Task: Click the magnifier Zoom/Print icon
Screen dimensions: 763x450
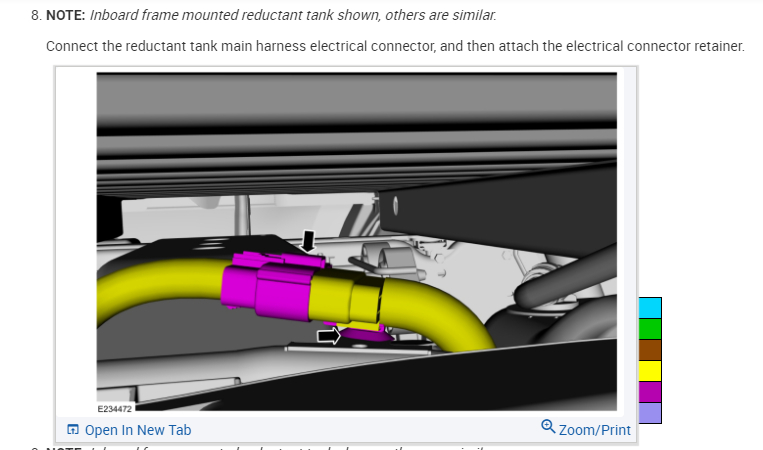Action: (x=548, y=427)
